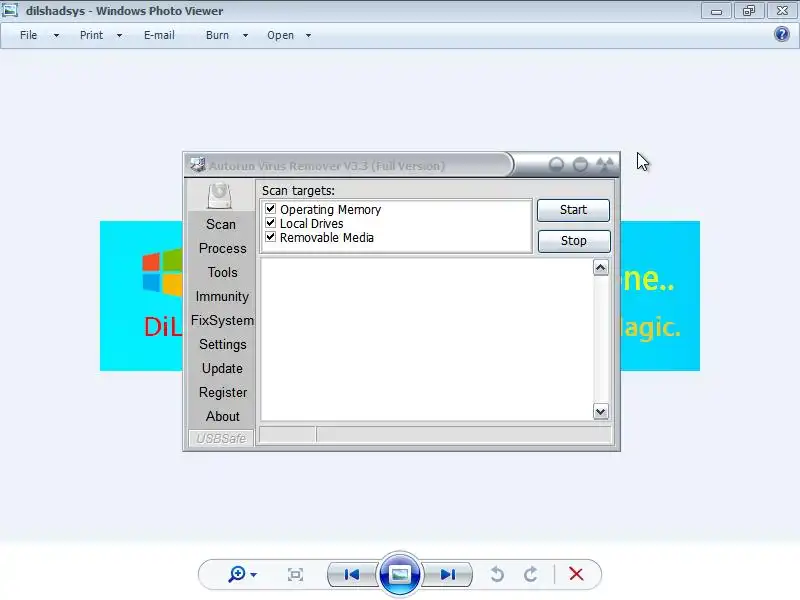Go to next photo
The height and width of the screenshot is (600, 800).
[x=447, y=574]
